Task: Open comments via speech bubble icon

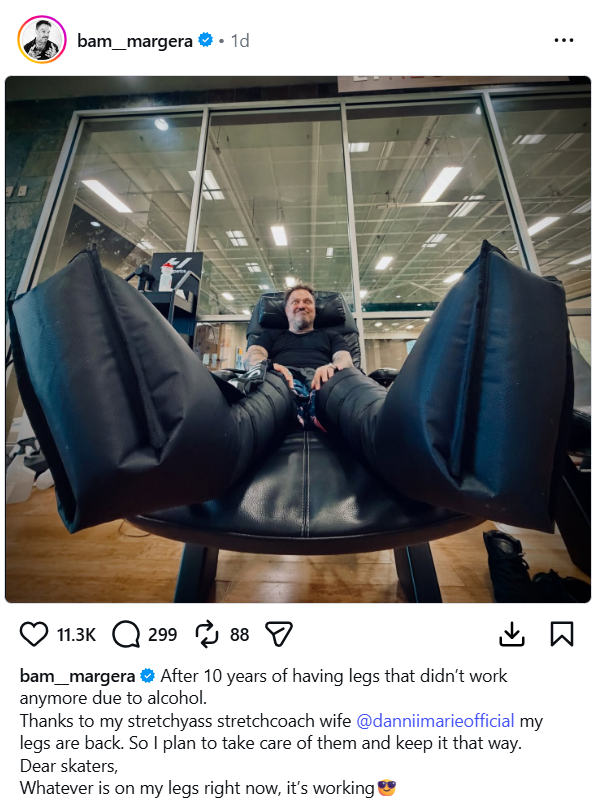Action: tap(126, 634)
